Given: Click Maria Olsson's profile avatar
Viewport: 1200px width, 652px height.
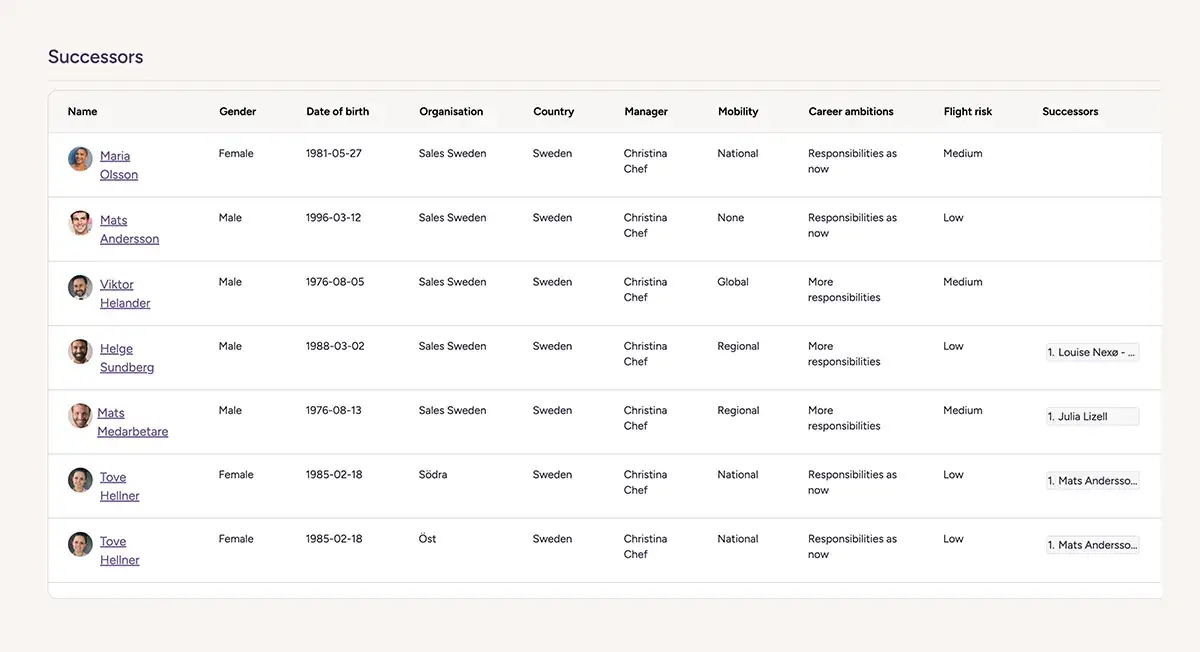Looking at the screenshot, I should 80,159.
